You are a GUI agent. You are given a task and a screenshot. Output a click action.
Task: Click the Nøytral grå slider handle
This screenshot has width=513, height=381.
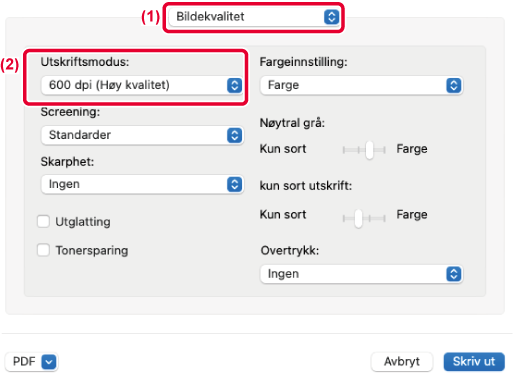tap(369, 150)
